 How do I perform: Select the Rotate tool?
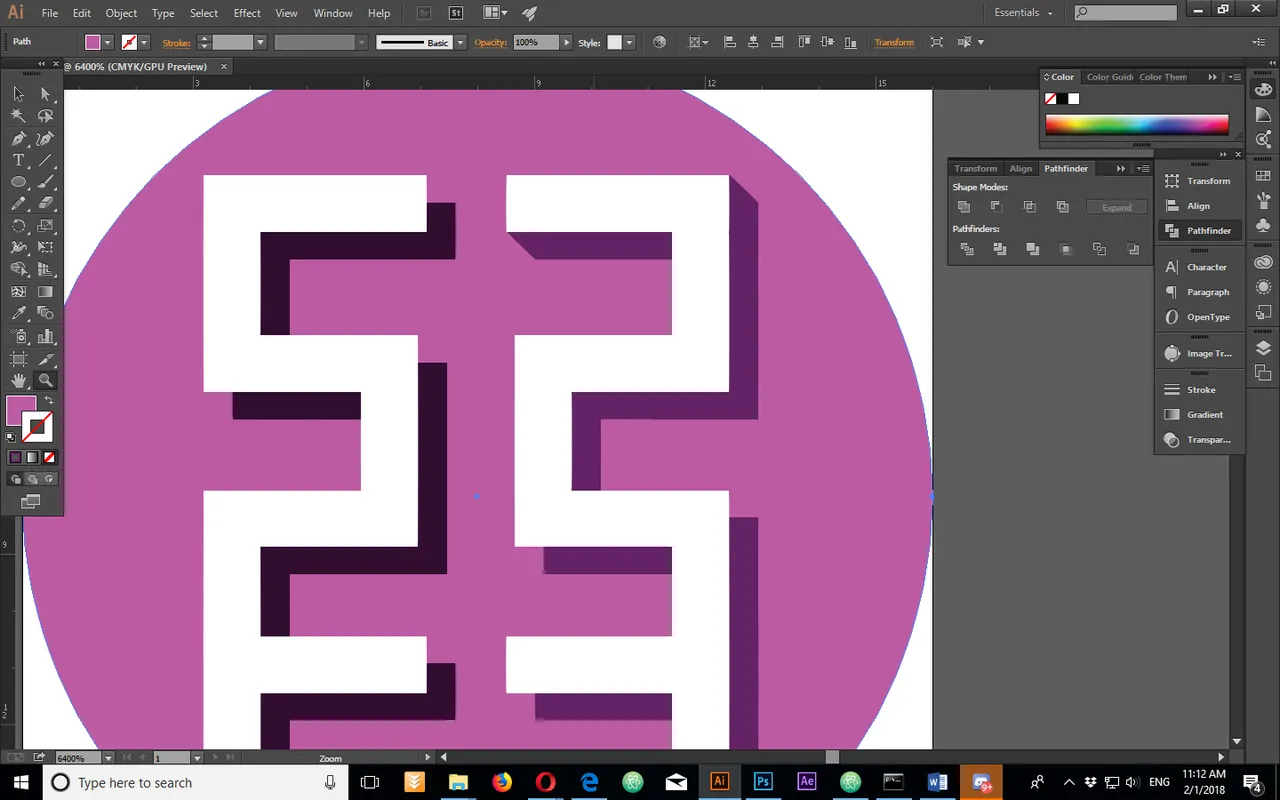pyautogui.click(x=18, y=226)
